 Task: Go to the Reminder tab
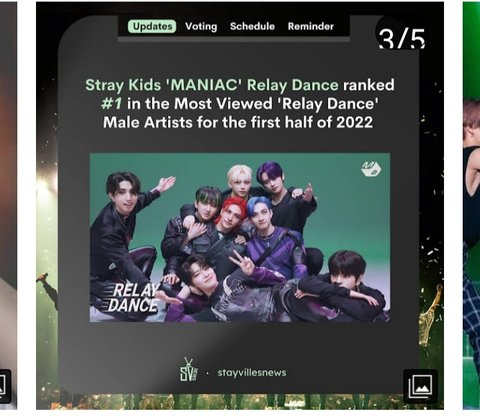(311, 26)
